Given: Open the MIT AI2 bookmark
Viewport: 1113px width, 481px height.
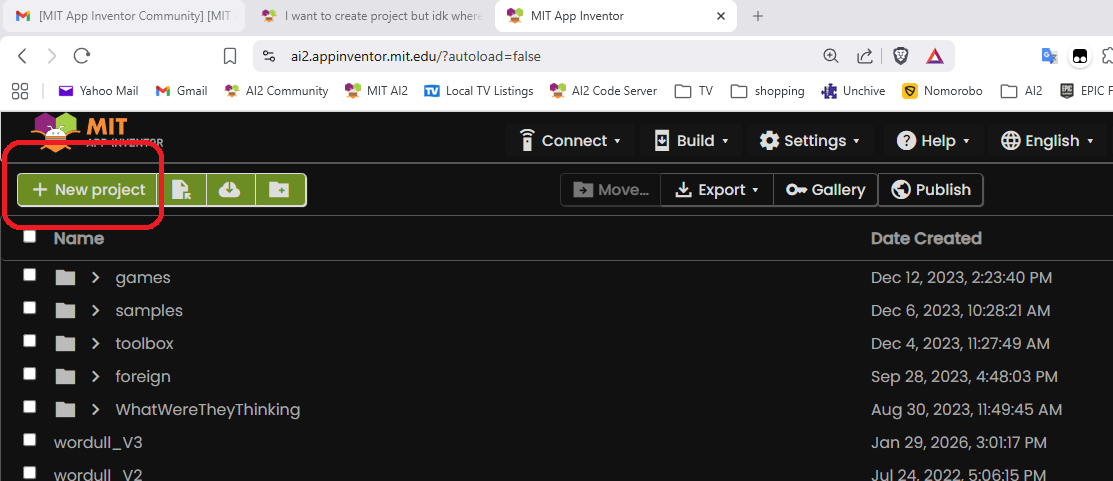Looking at the screenshot, I should pyautogui.click(x=376, y=91).
